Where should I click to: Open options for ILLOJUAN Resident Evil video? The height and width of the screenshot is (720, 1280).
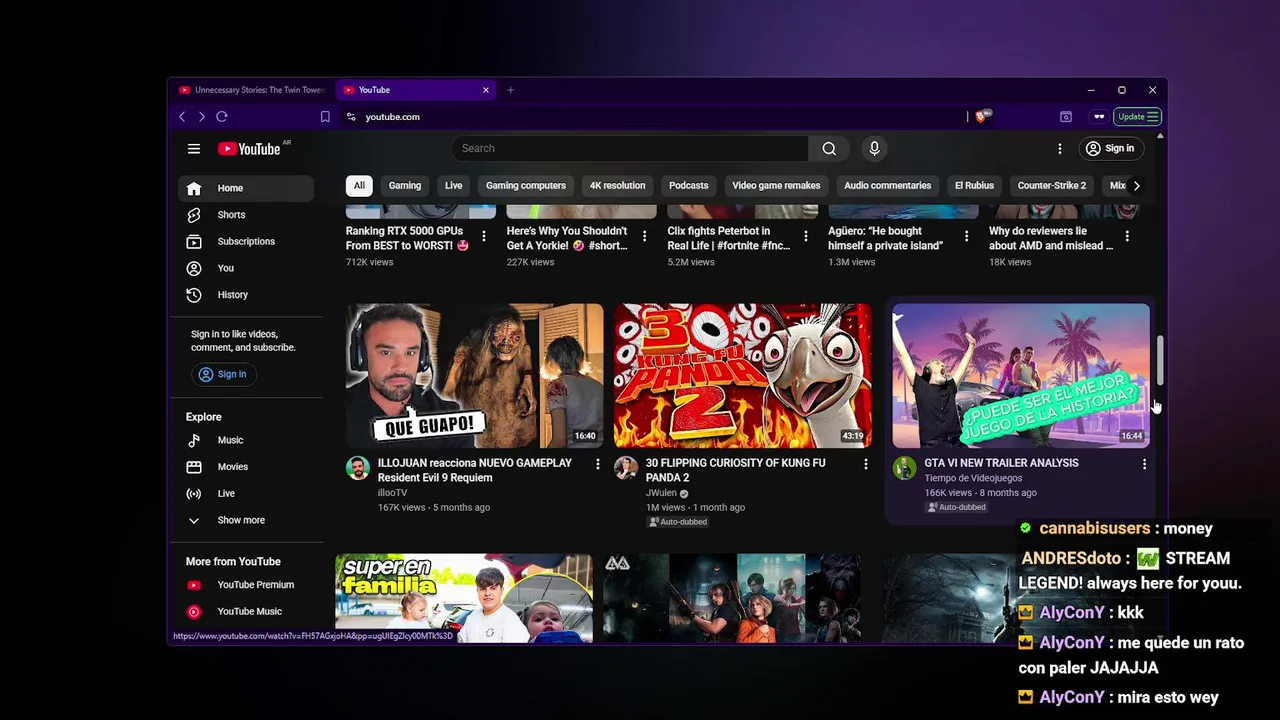click(x=598, y=464)
